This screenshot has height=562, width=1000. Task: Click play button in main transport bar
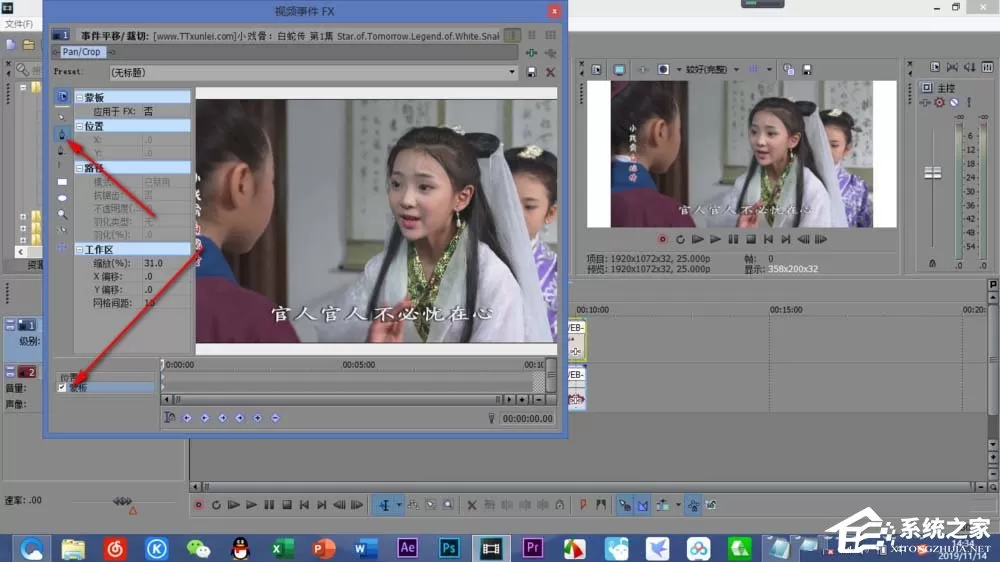point(251,505)
